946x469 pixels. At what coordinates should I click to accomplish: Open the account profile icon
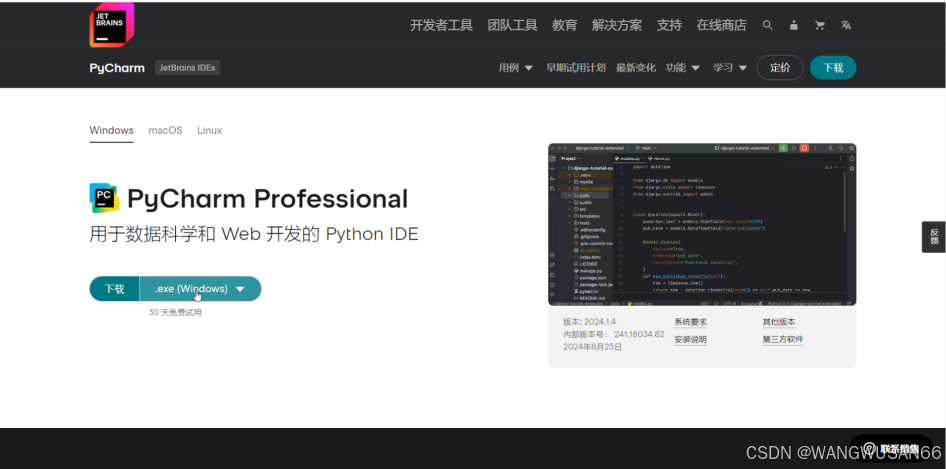click(793, 25)
